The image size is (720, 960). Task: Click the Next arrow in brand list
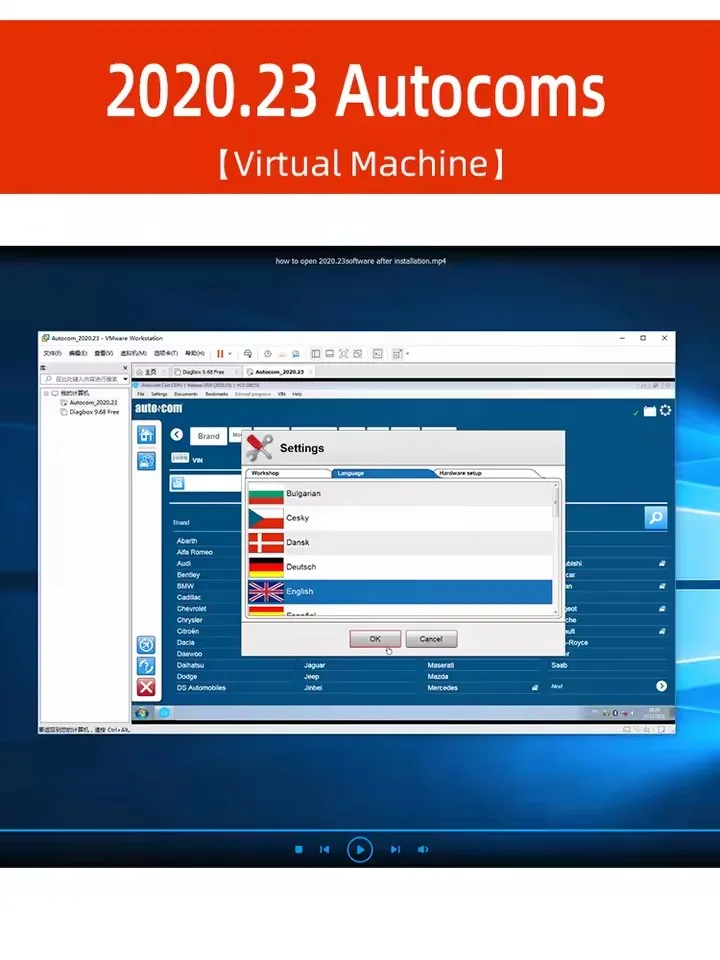point(661,686)
